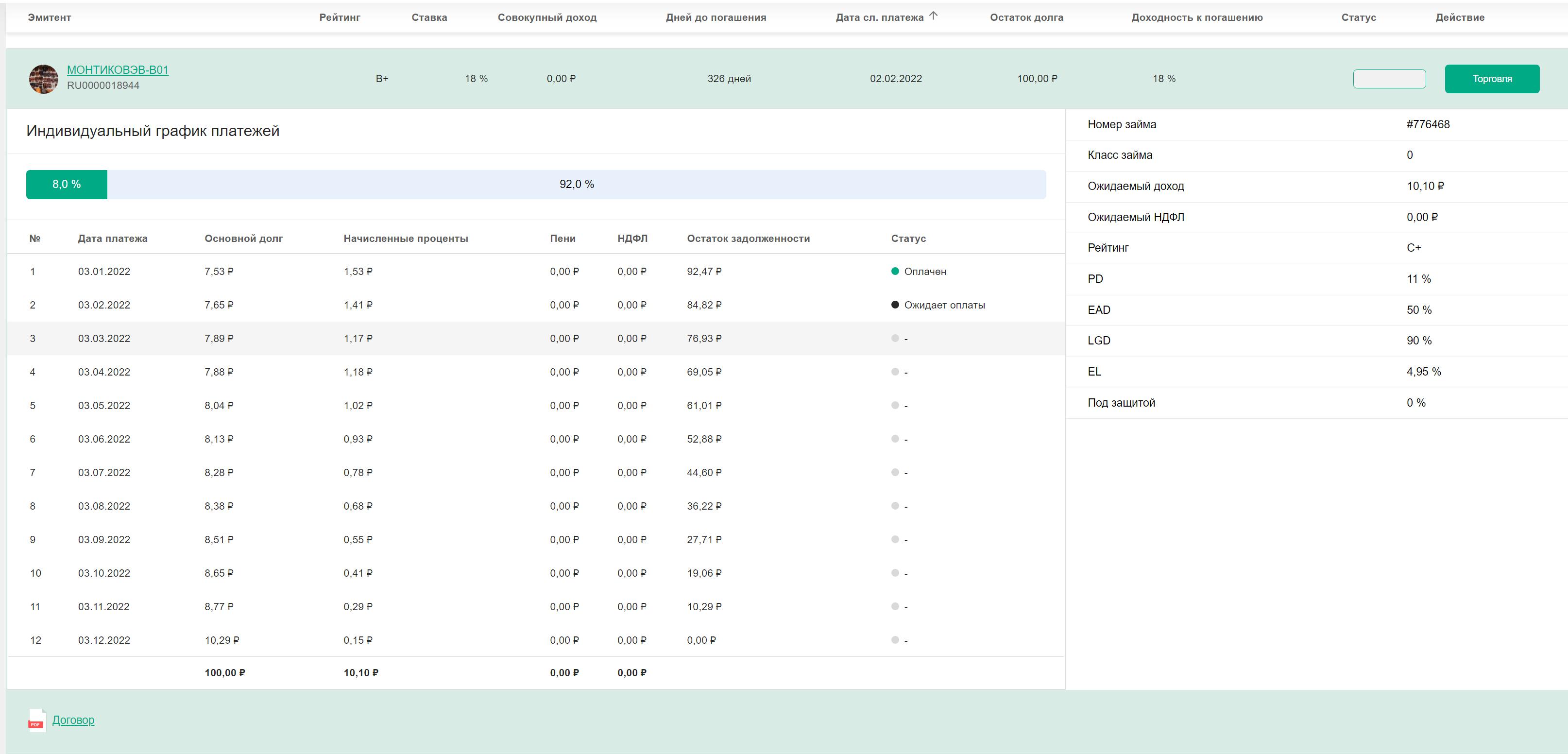Click the grey status dot for 03.10.2022
Viewport: 1568px width, 754px height.
pyautogui.click(x=895, y=573)
